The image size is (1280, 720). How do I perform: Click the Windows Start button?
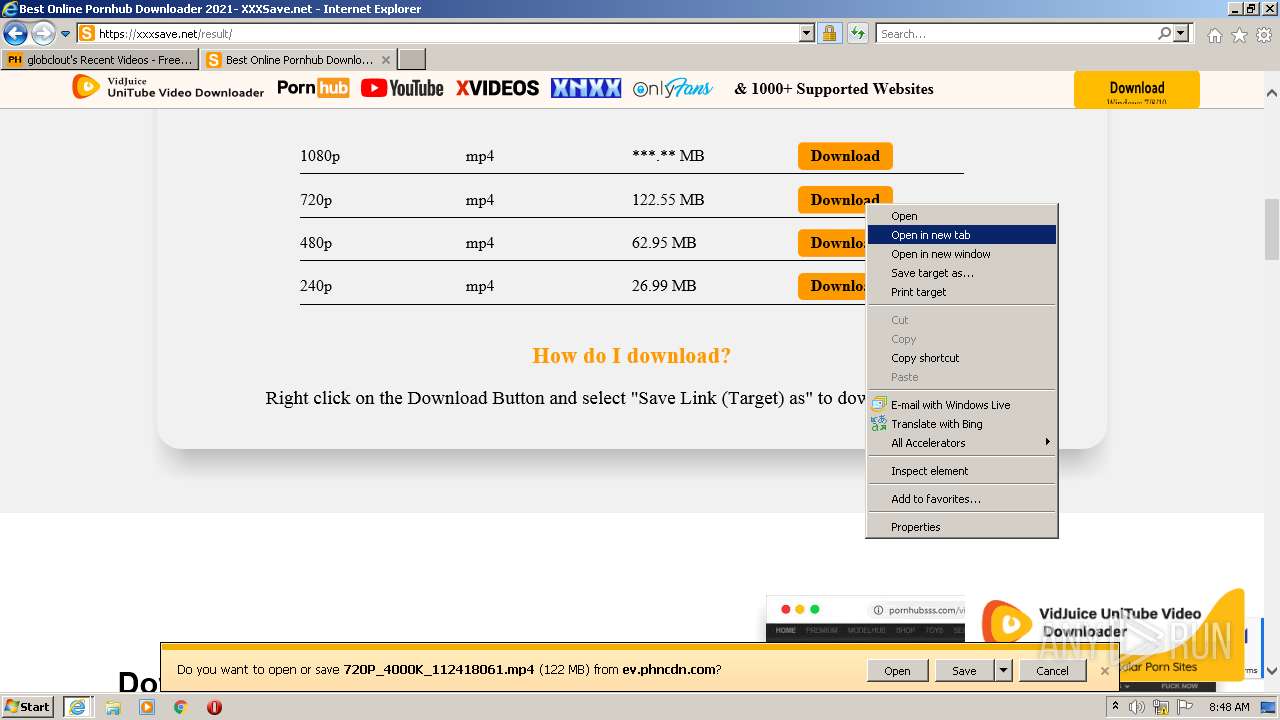(28, 707)
